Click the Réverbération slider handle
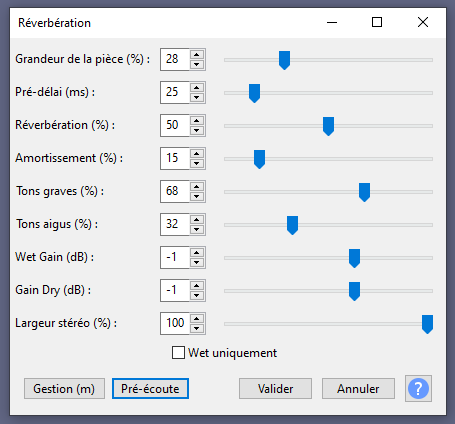 [328, 126]
